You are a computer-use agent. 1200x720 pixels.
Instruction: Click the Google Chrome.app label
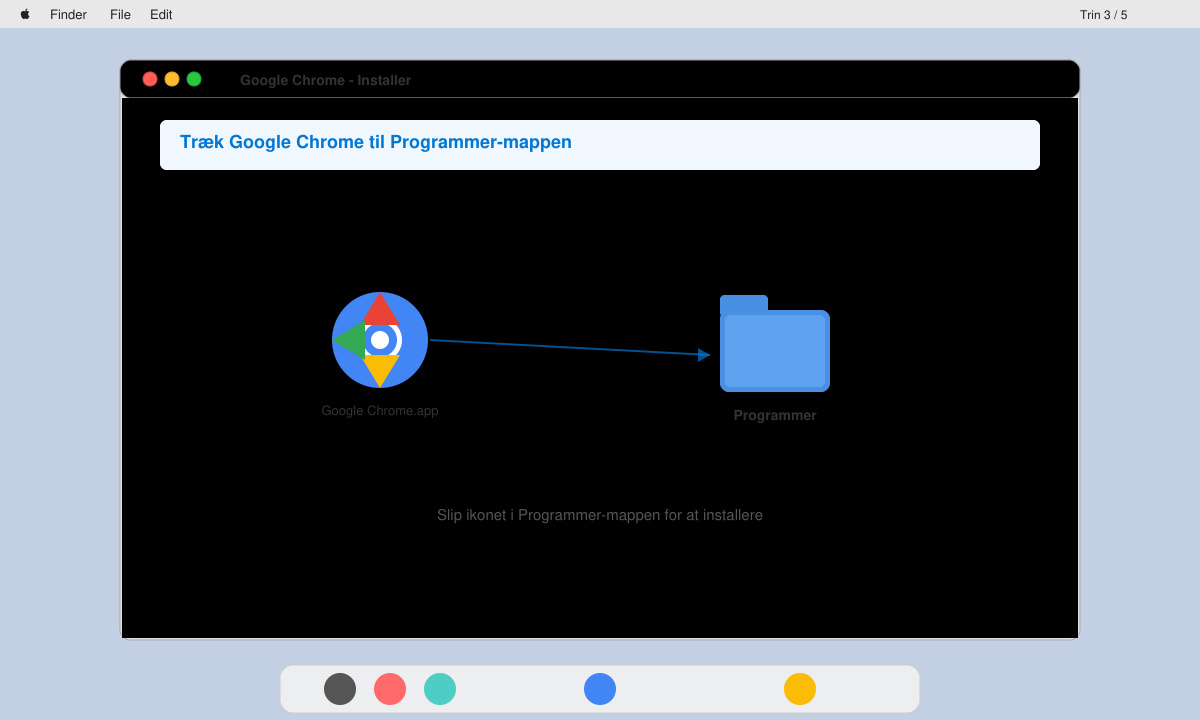click(380, 410)
